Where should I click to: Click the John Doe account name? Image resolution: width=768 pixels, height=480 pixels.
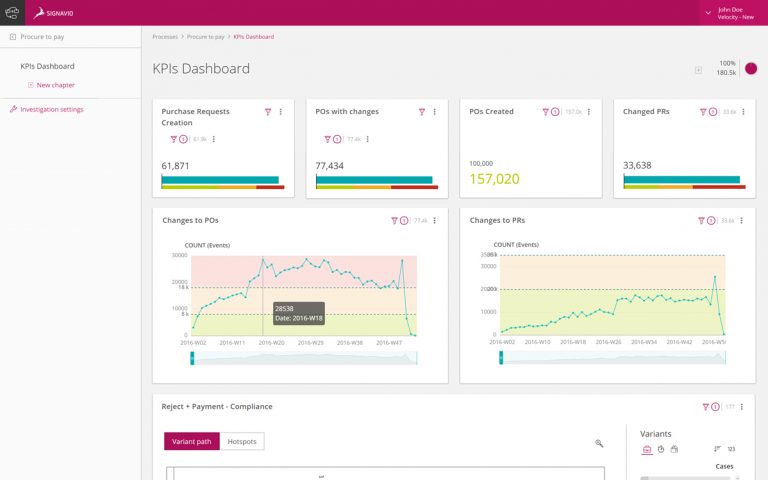(x=730, y=10)
